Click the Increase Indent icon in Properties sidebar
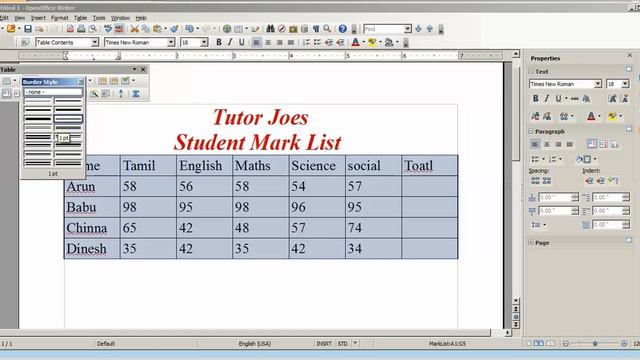This screenshot has width=640, height=360. (x=589, y=180)
